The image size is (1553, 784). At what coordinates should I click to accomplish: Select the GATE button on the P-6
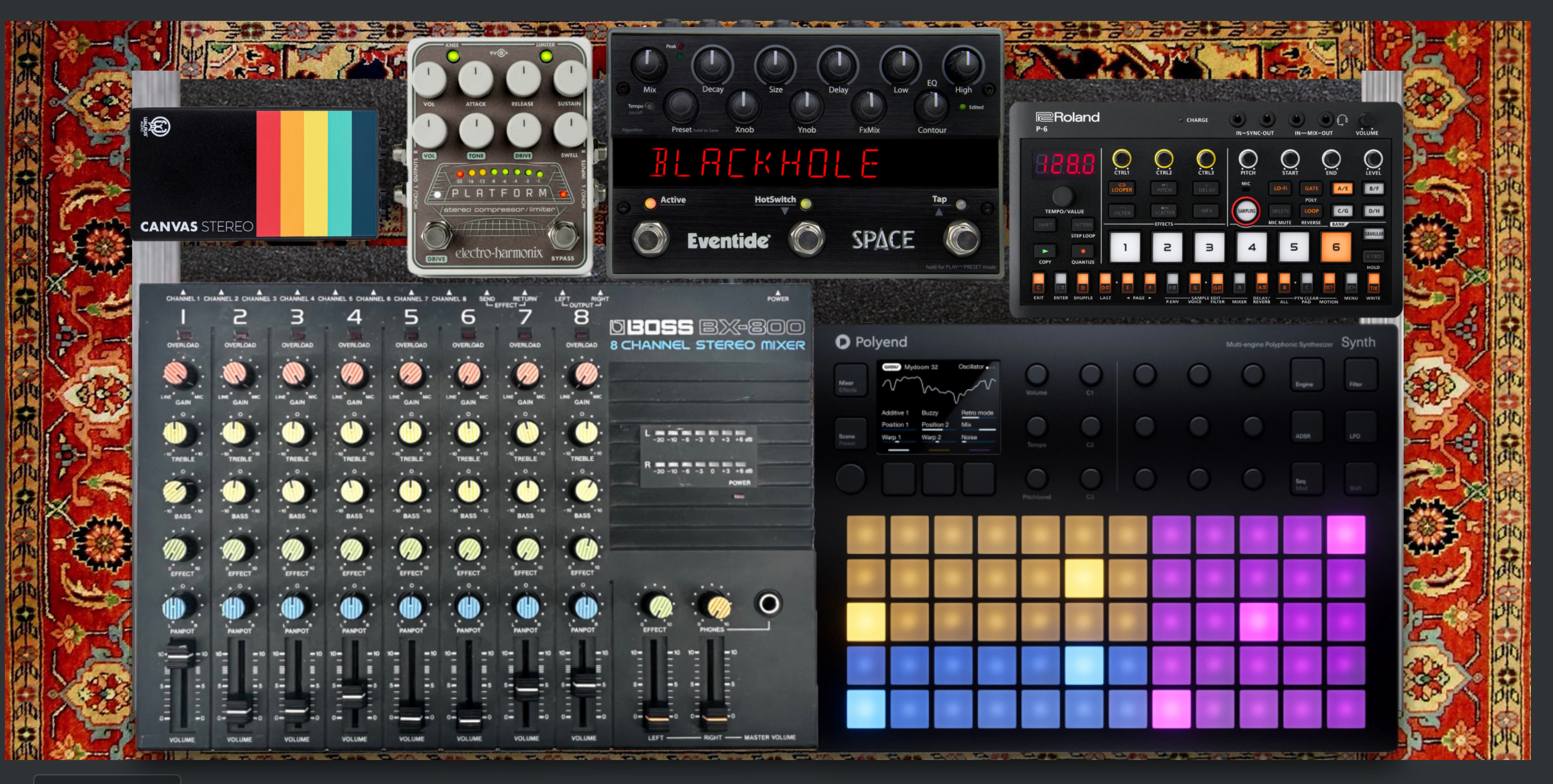click(1311, 188)
